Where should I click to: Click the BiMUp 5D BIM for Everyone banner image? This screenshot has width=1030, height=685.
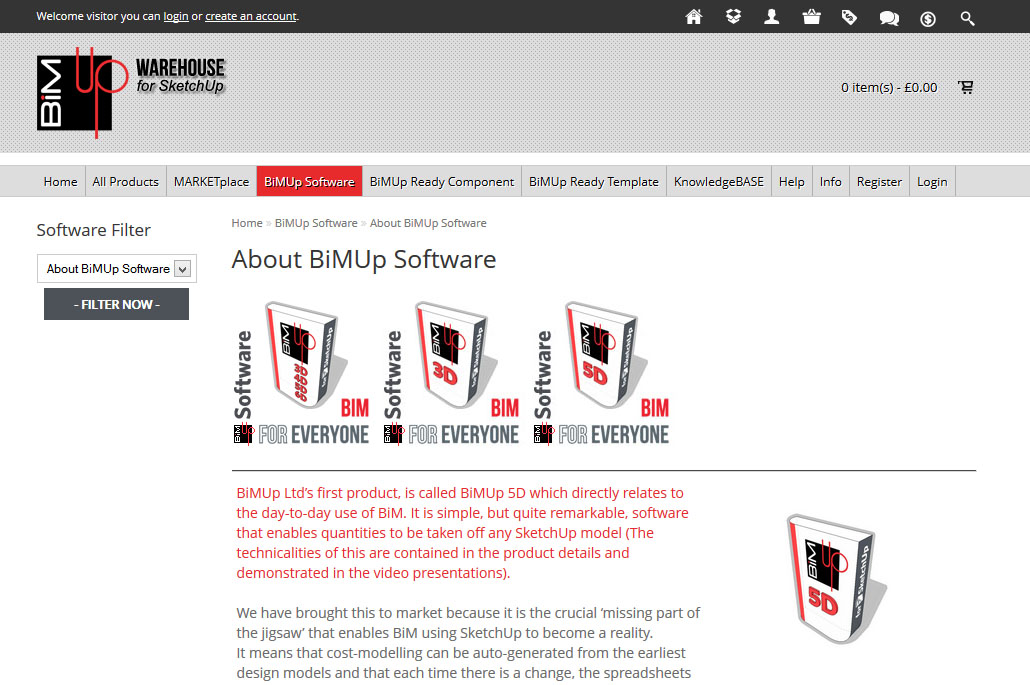[601, 372]
